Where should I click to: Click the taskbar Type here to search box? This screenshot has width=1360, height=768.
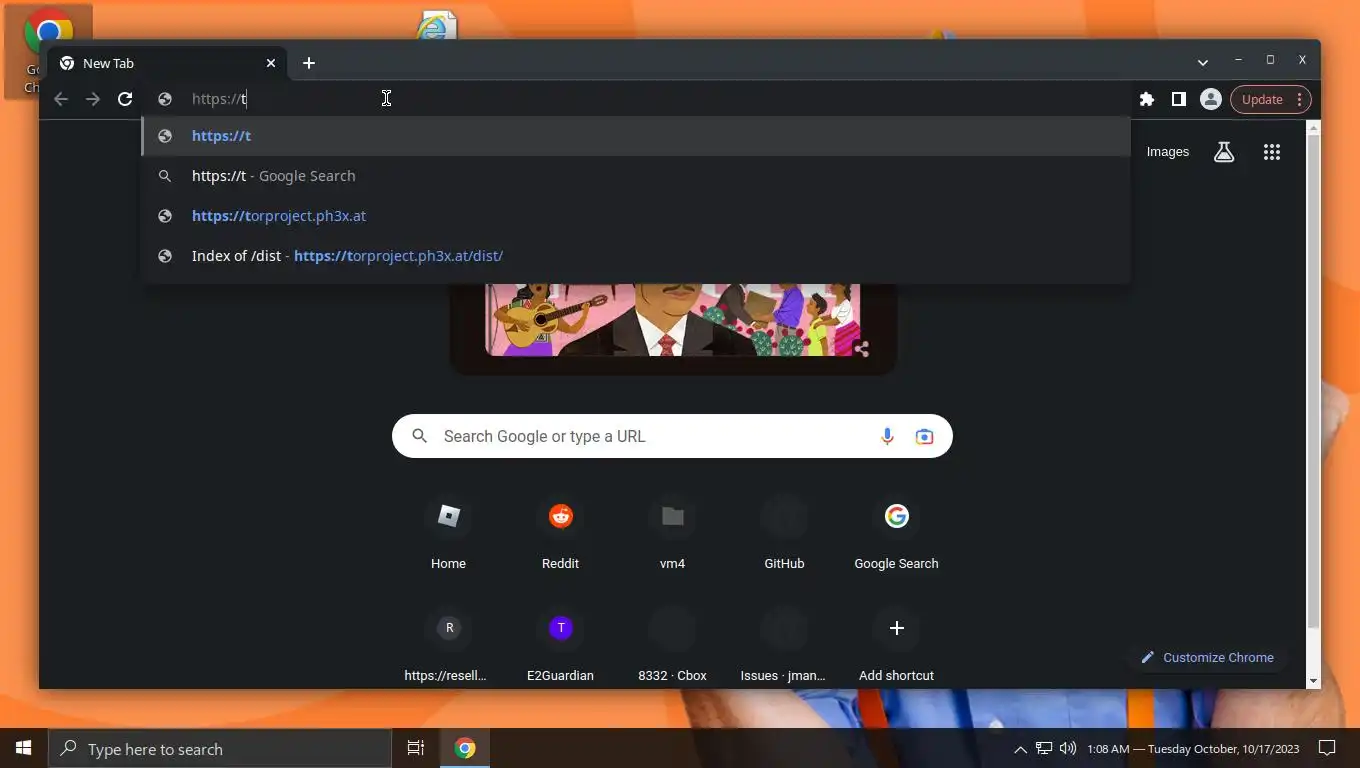[x=220, y=748]
